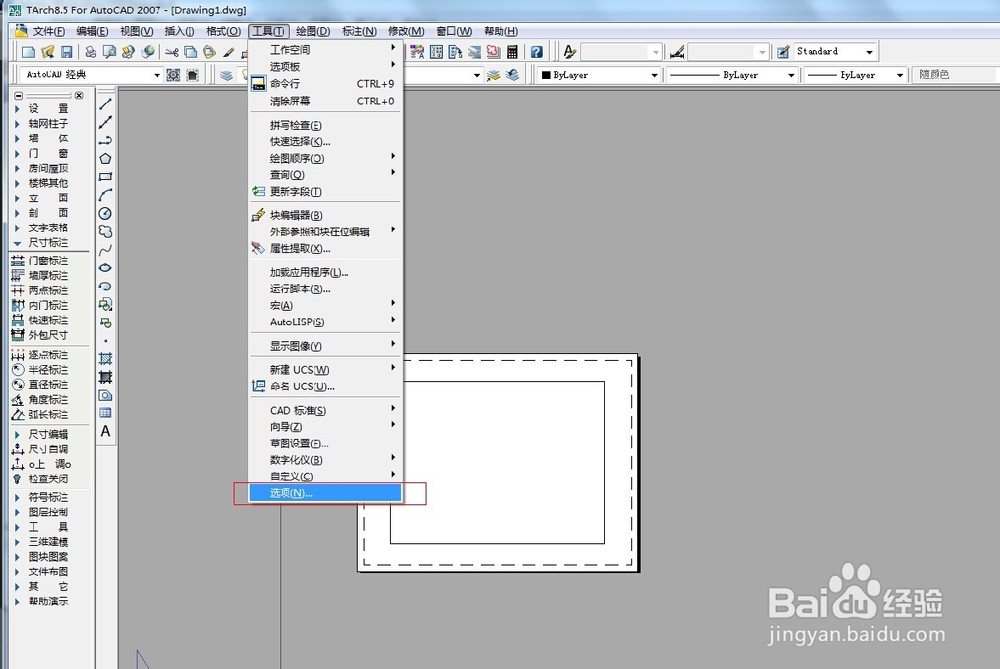Click the Open file icon
1000x669 pixels.
(47, 52)
